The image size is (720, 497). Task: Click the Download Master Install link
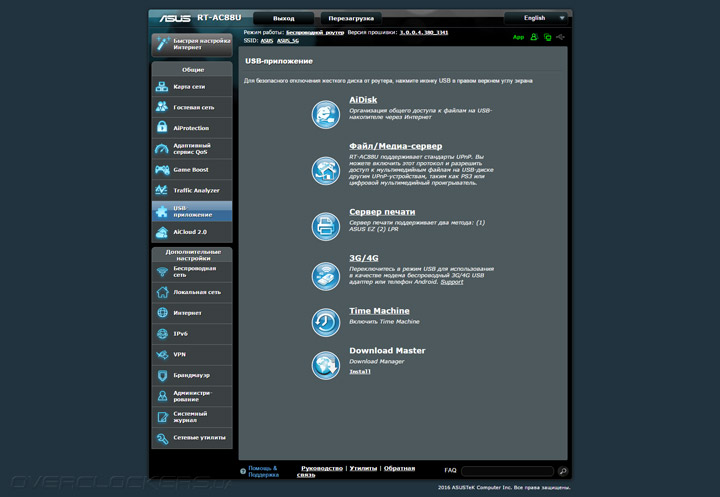click(360, 372)
